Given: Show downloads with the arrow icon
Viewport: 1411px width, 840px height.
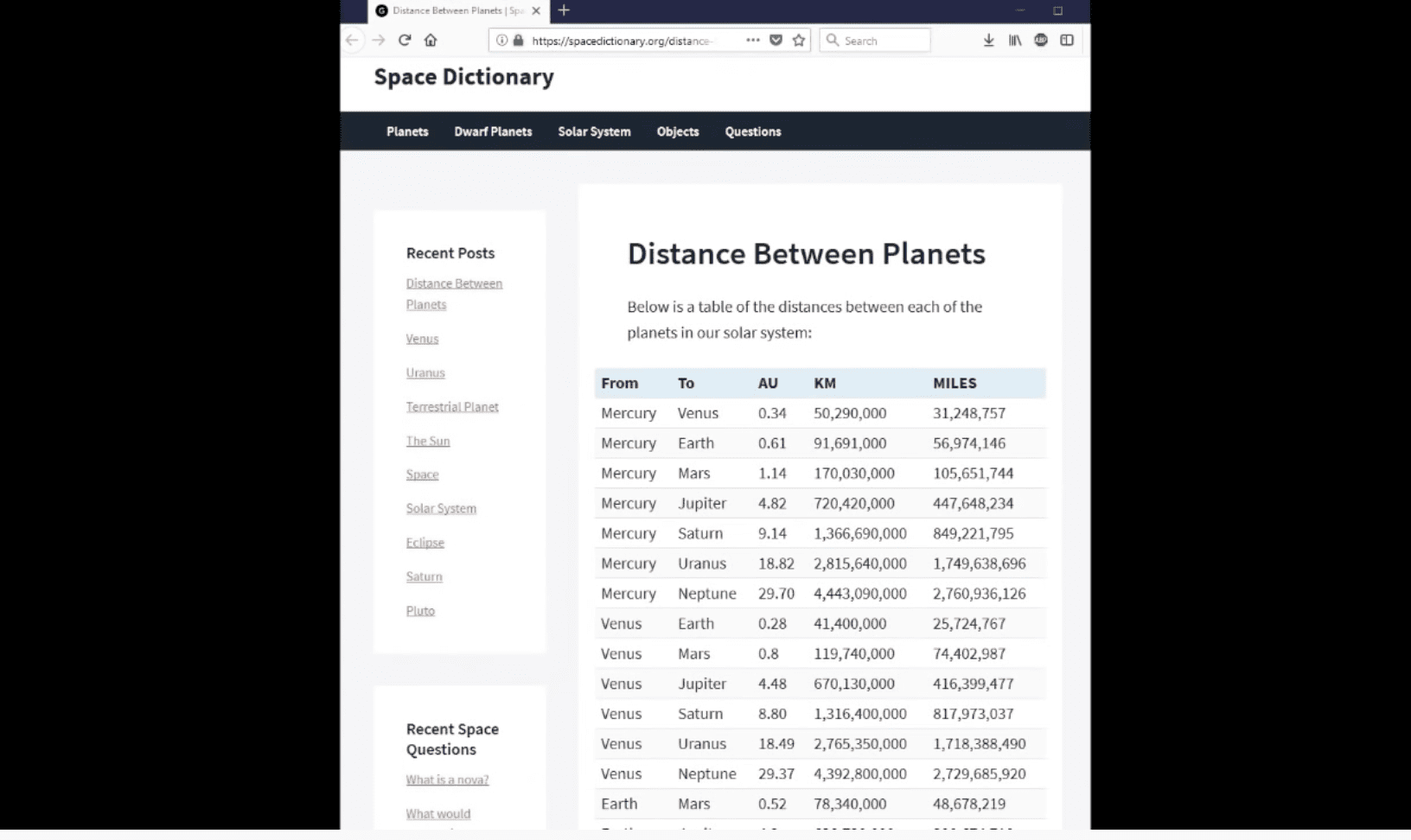Looking at the screenshot, I should (x=989, y=40).
